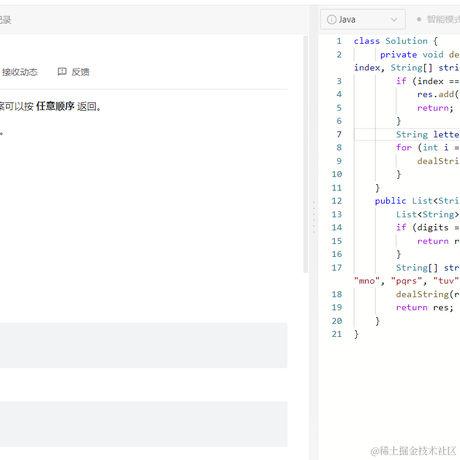Viewport: 460px width, 460px height.
Task: Click 'List<String>' on line 13
Action: (427, 214)
